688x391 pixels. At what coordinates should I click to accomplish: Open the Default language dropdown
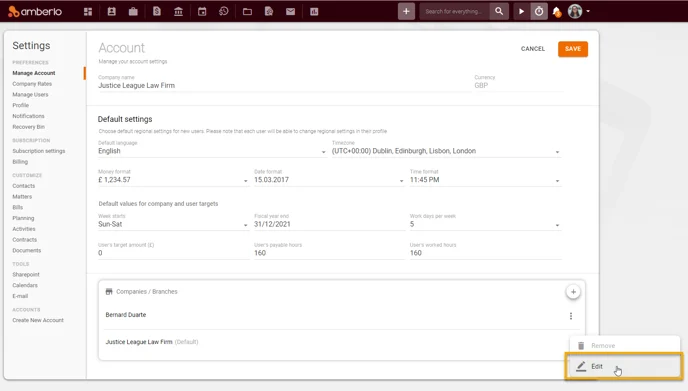[x=212, y=151]
